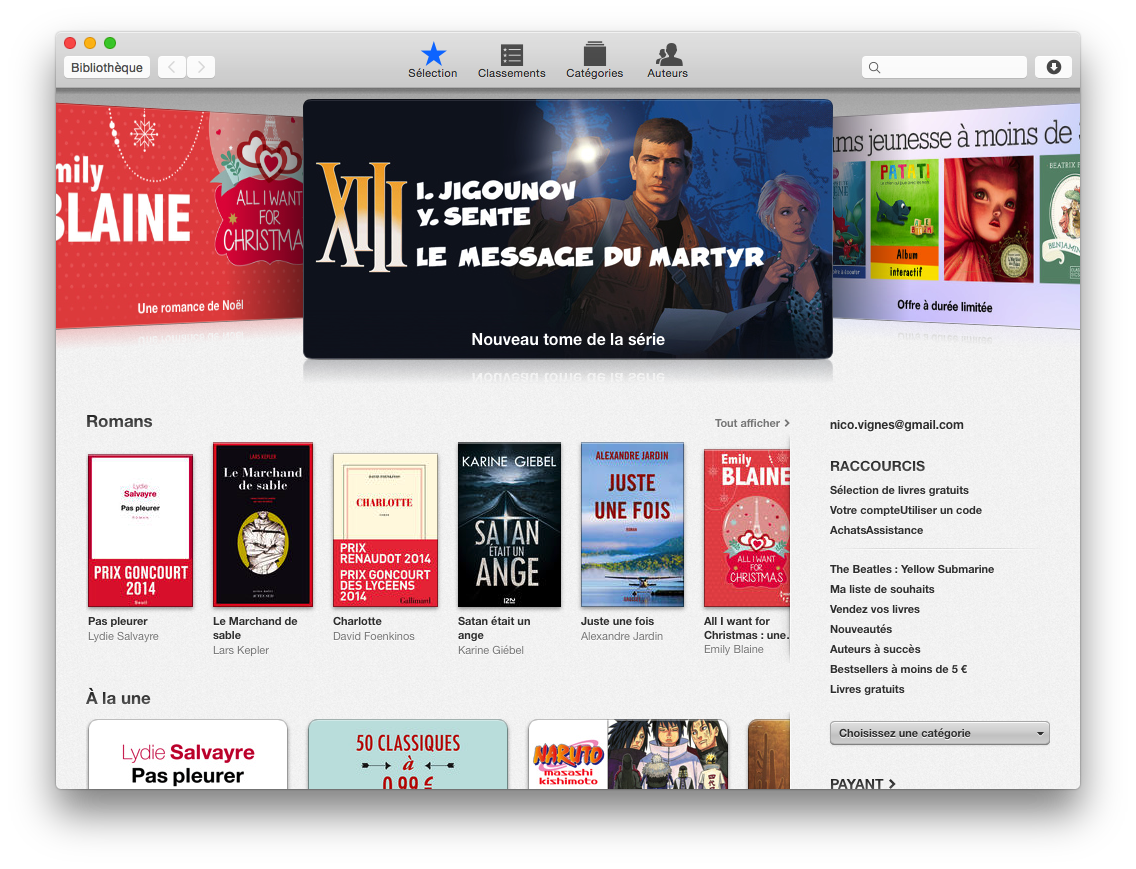Open the Classements list tab
The height and width of the screenshot is (869, 1136).
pos(511,61)
